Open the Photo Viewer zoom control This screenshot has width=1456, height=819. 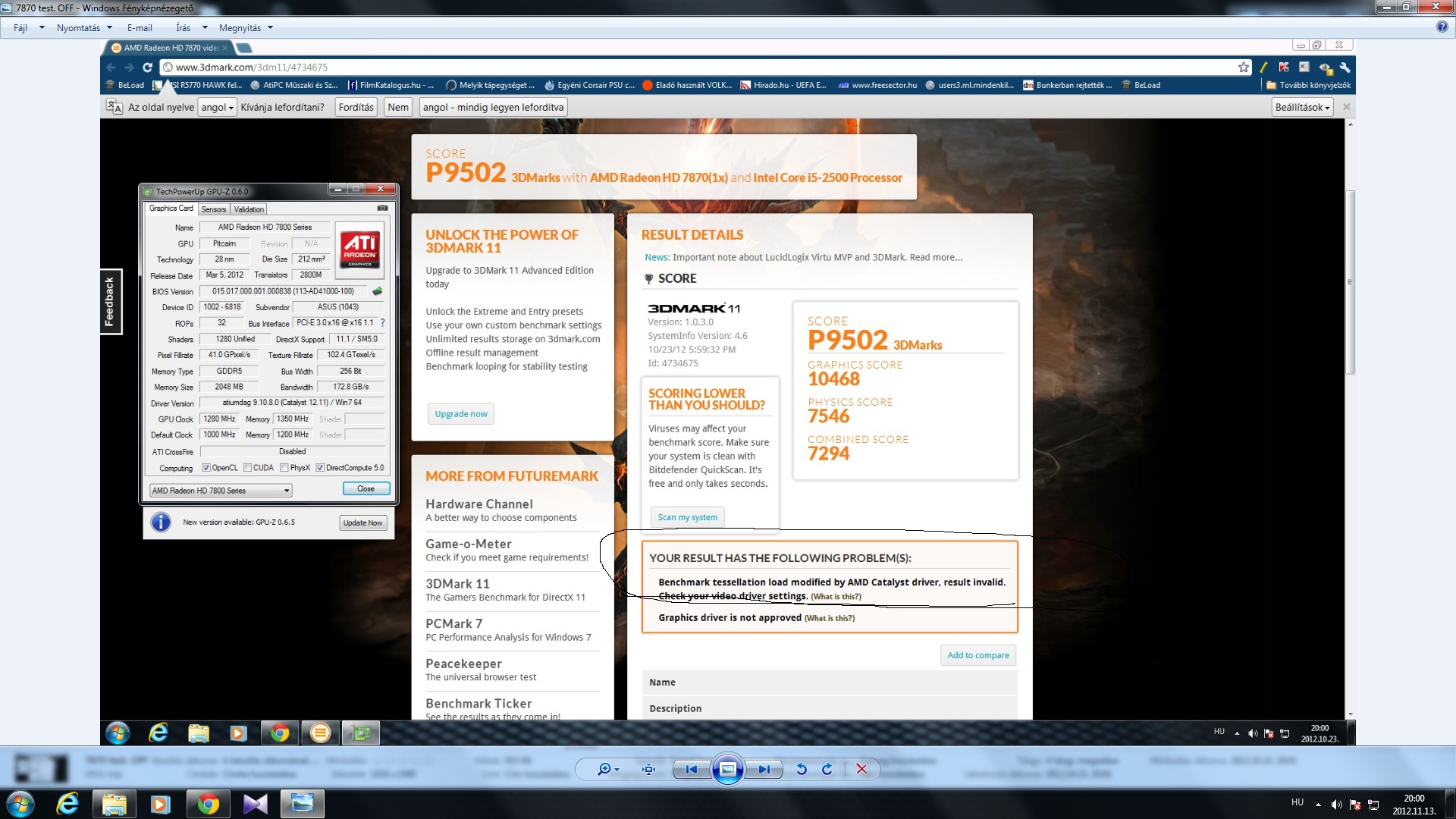click(x=607, y=769)
